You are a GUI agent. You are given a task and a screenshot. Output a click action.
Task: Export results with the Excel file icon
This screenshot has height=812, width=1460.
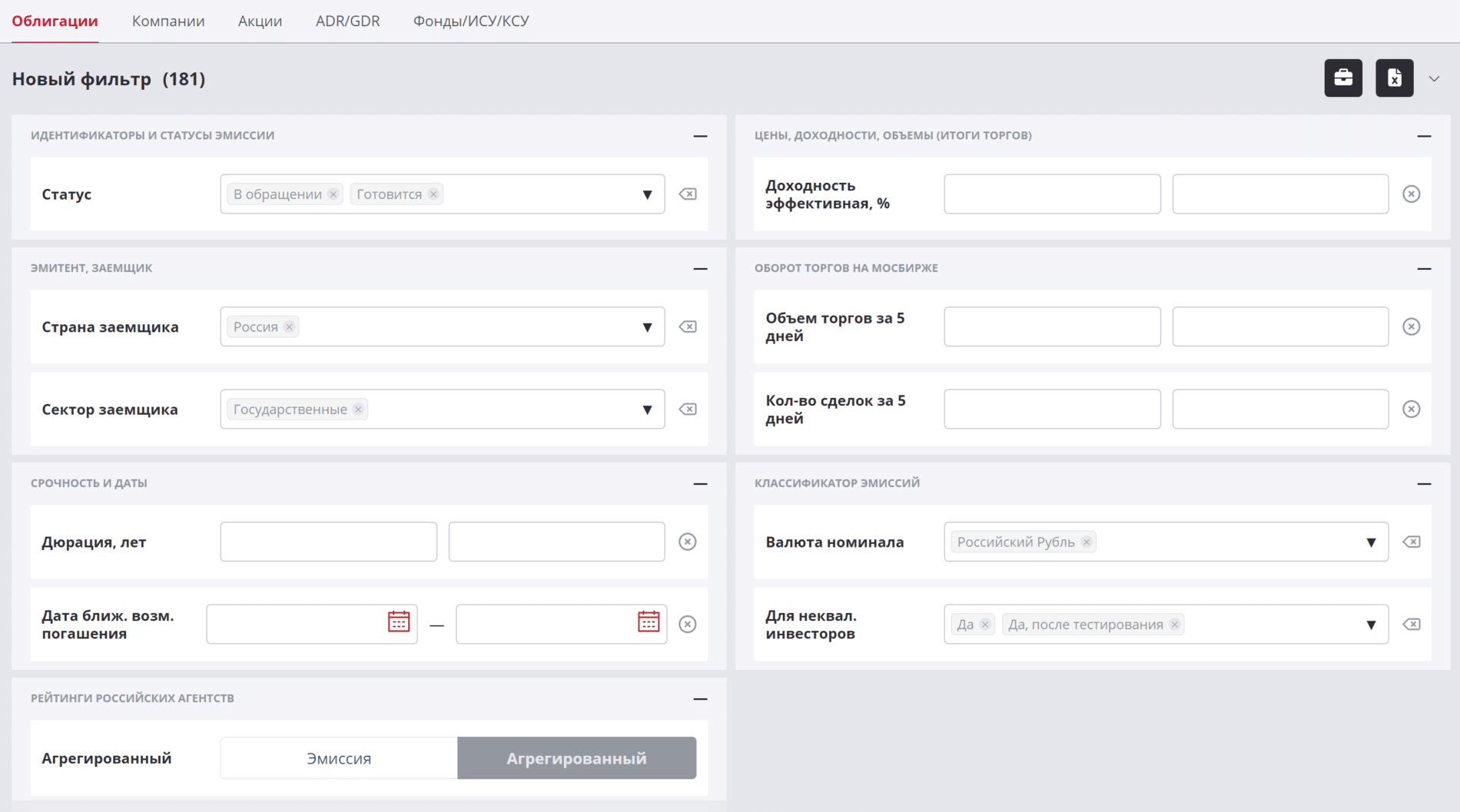coord(1394,78)
